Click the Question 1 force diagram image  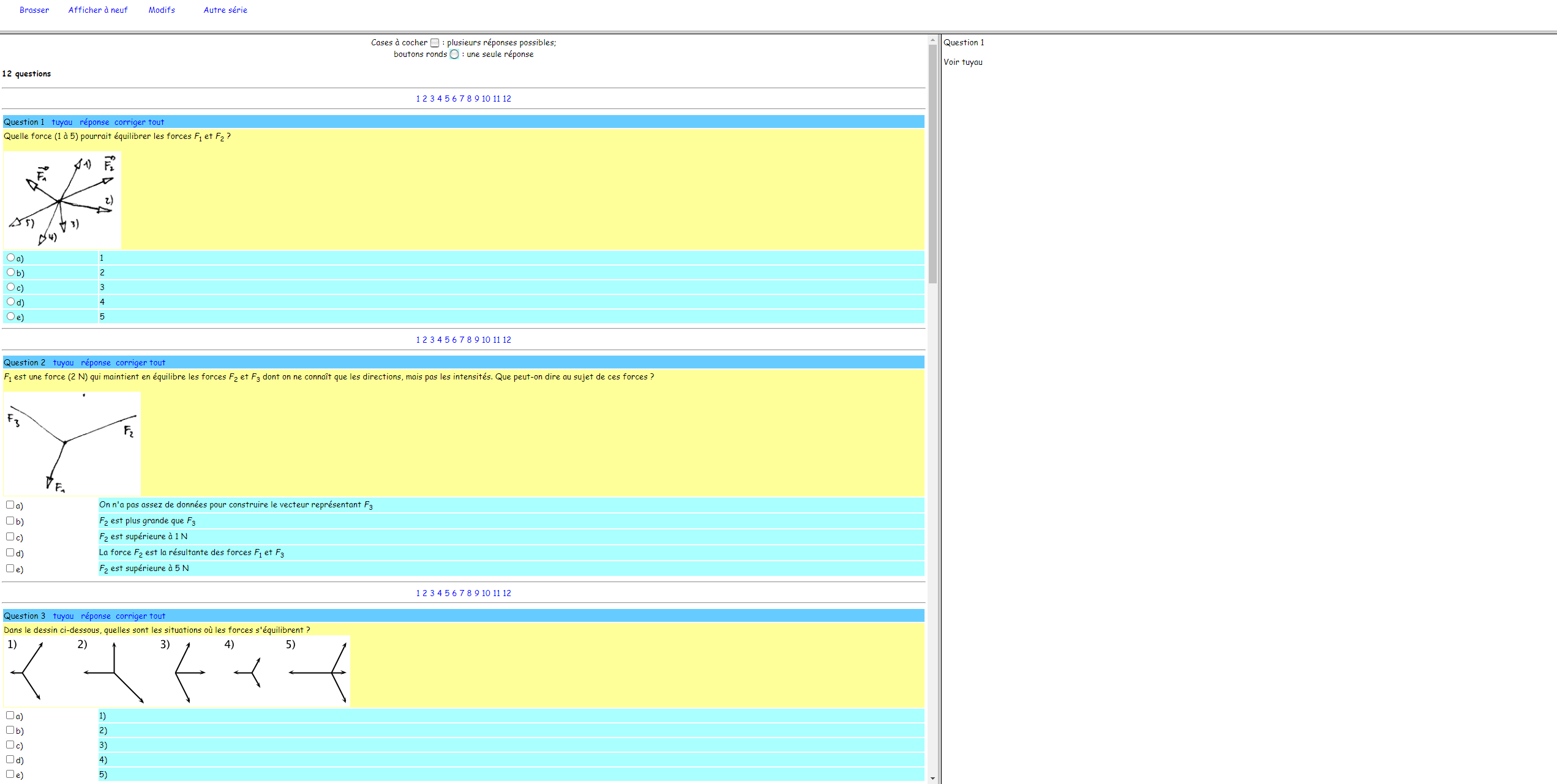pos(62,200)
